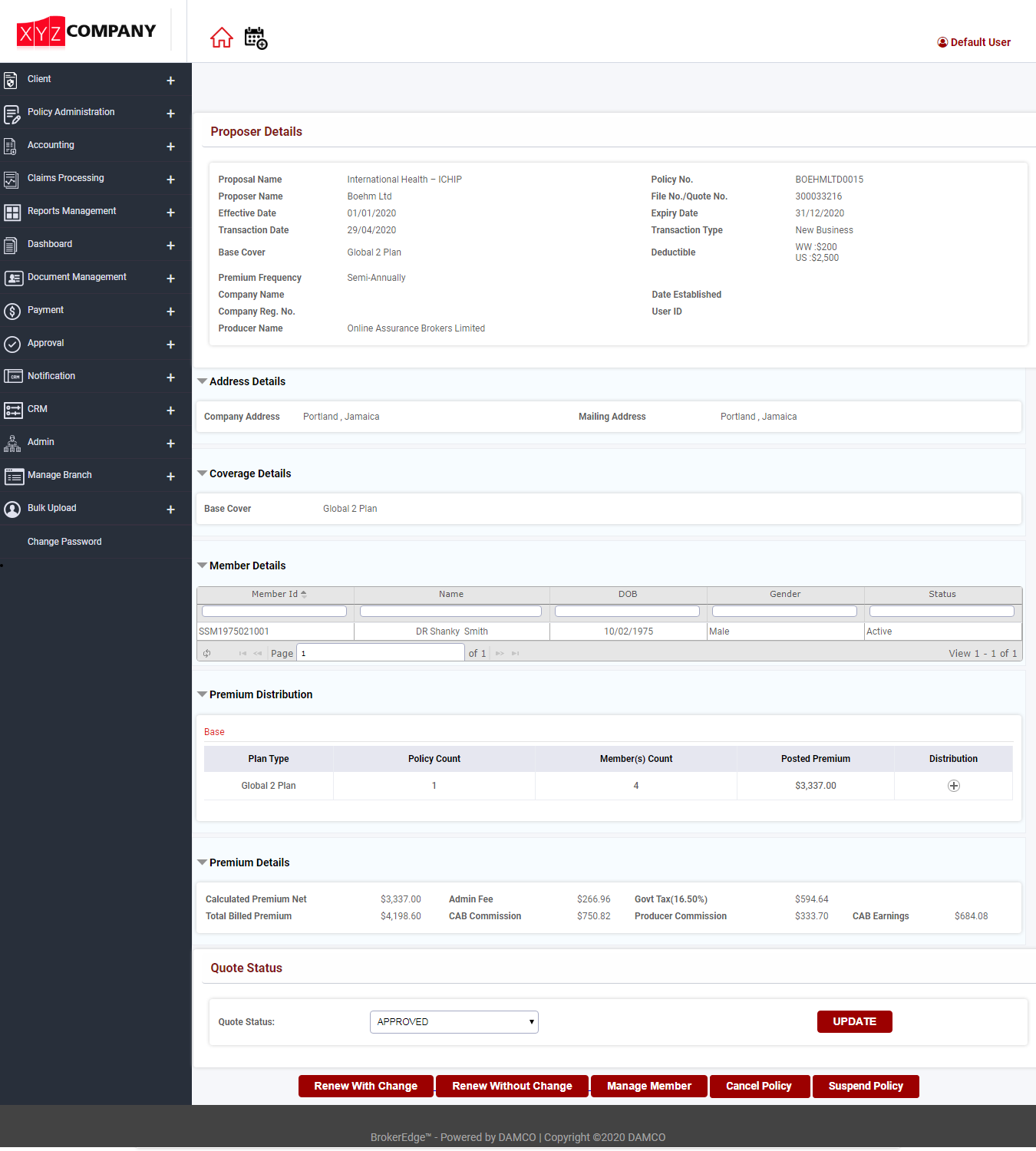Go to last page of member grid
The height and width of the screenshot is (1151, 1036).
click(516, 654)
